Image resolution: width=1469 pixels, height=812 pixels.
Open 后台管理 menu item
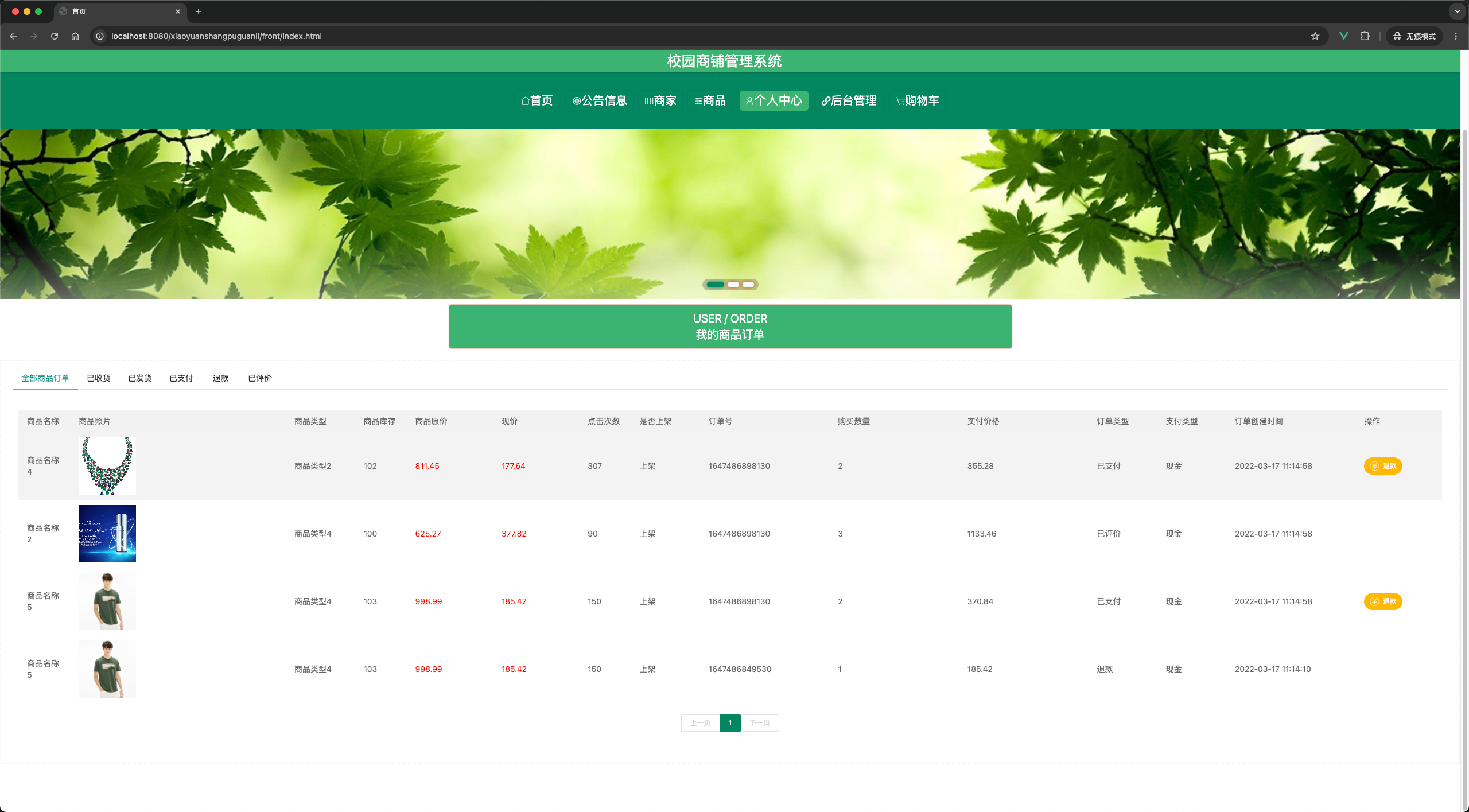click(849, 100)
